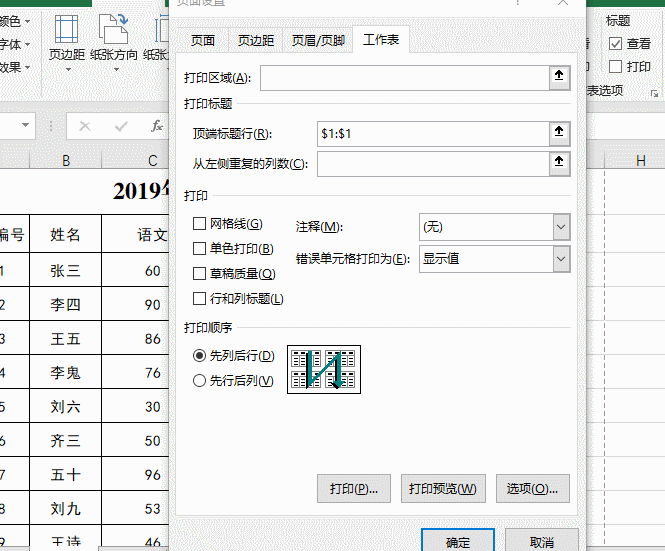Check the ribbon Headings Print (打印) checkbox
The height and width of the screenshot is (551, 665).
(x=615, y=67)
